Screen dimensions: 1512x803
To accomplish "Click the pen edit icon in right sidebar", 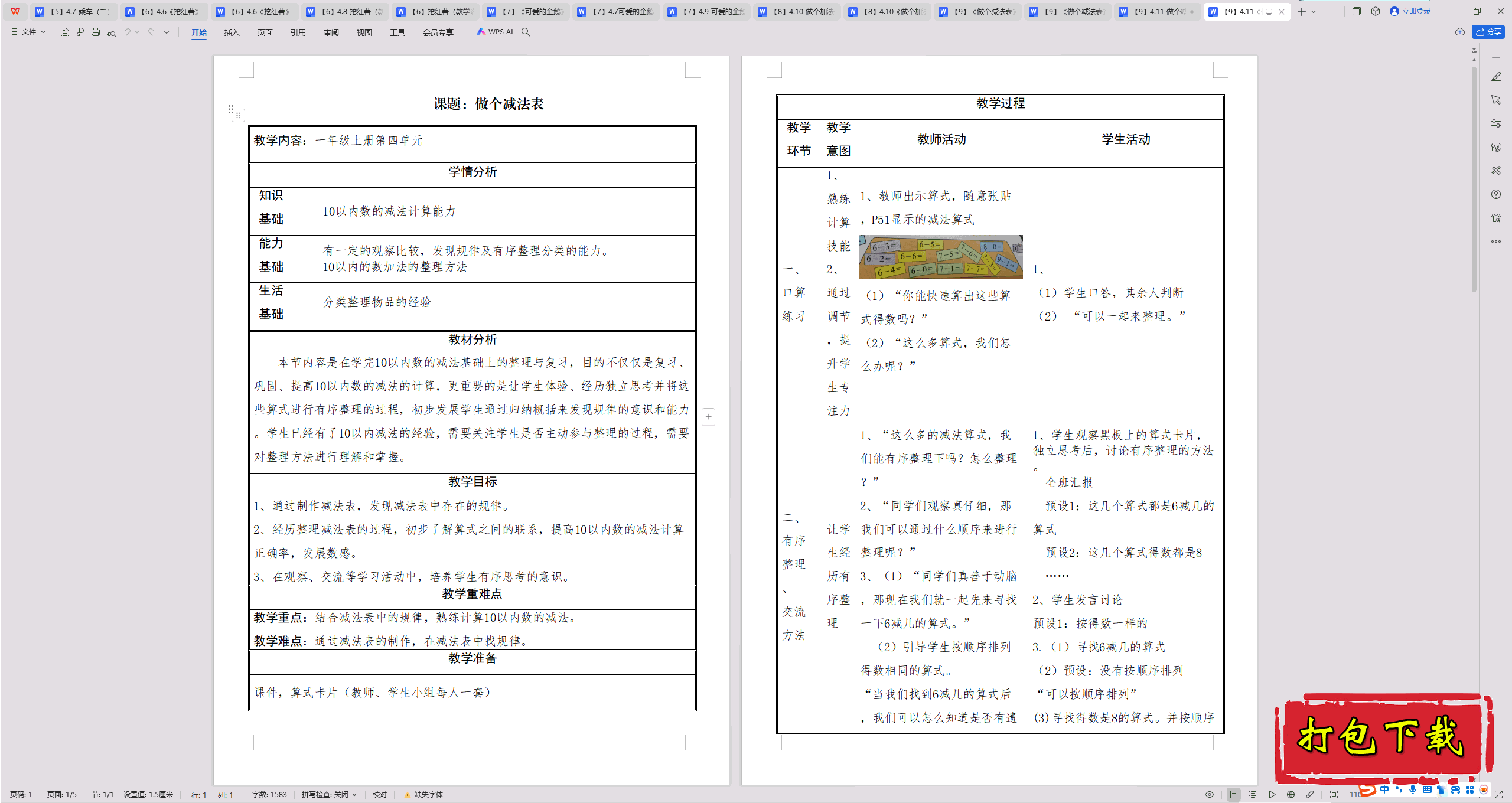I will [x=1496, y=77].
